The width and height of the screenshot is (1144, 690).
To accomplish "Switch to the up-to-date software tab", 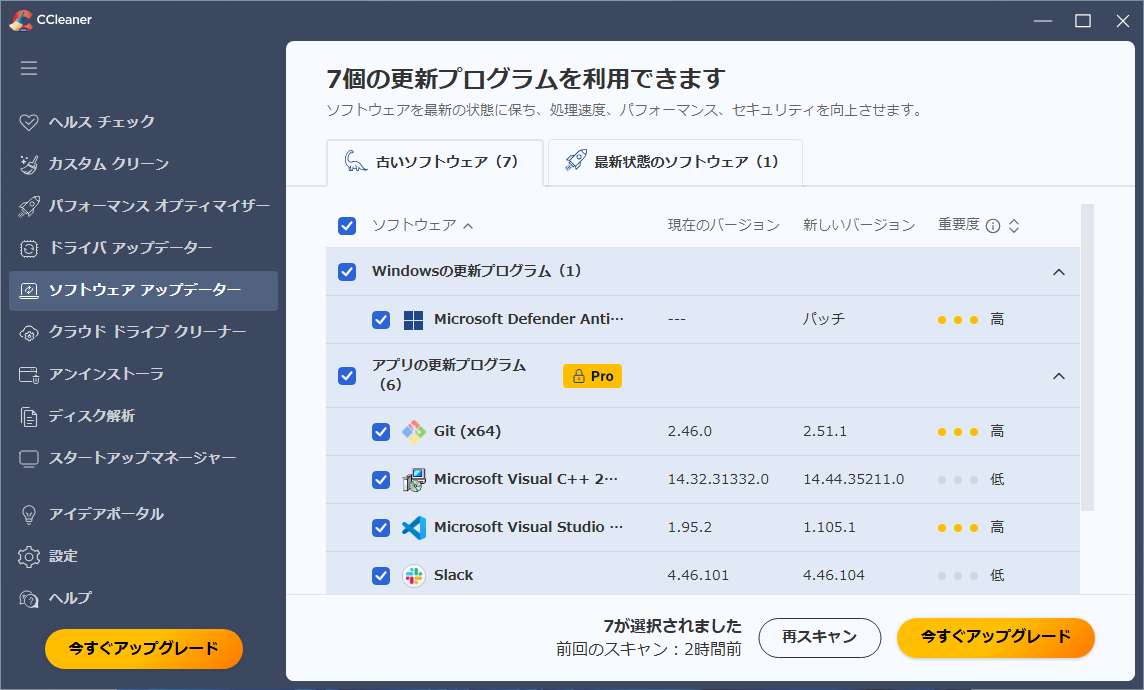I will click(675, 162).
